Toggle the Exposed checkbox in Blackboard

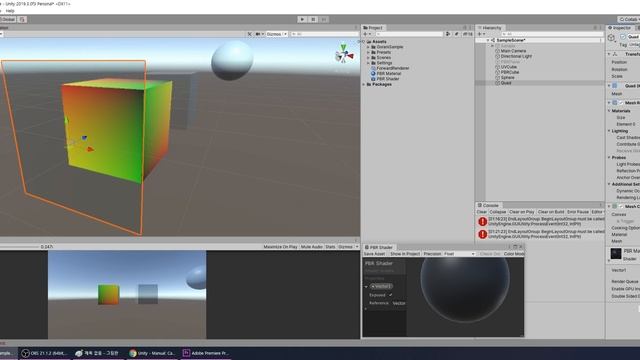tap(391, 295)
